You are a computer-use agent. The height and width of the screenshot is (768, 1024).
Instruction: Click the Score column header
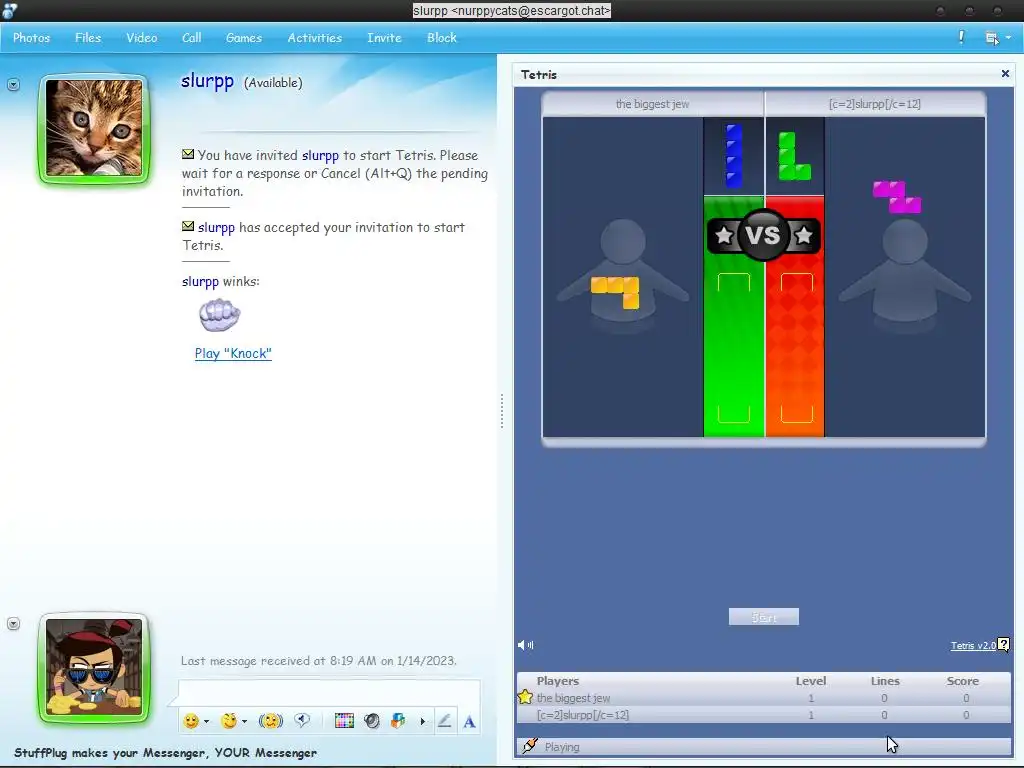963,681
